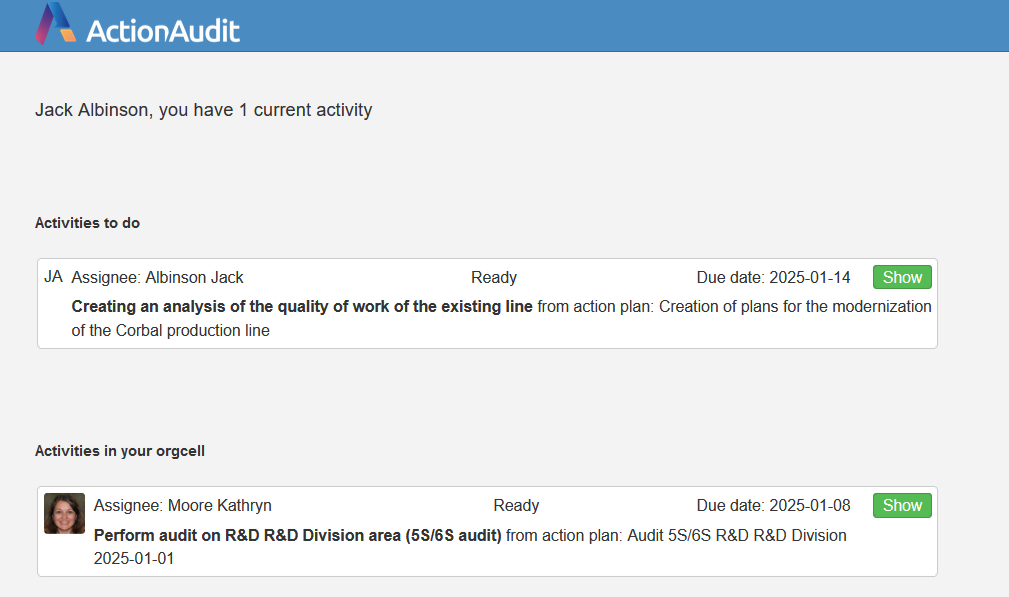This screenshot has width=1009, height=597.
Task: Show the Moore Kathryn audit activity
Action: (x=901, y=505)
